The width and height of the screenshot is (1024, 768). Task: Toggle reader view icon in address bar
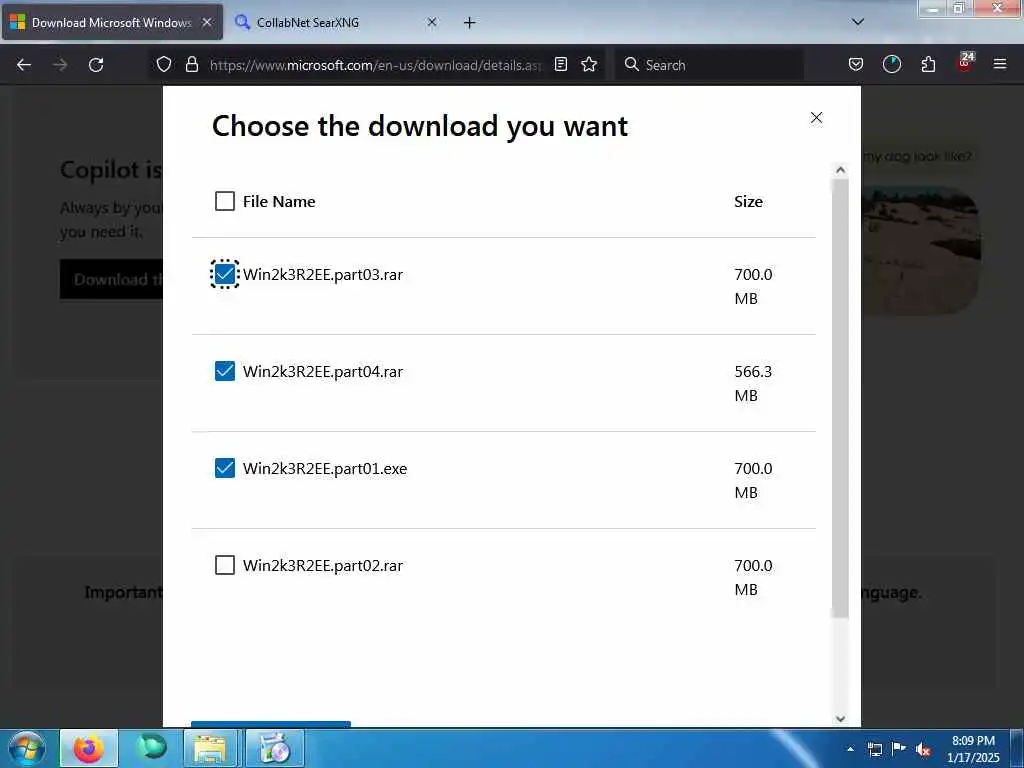(x=560, y=64)
